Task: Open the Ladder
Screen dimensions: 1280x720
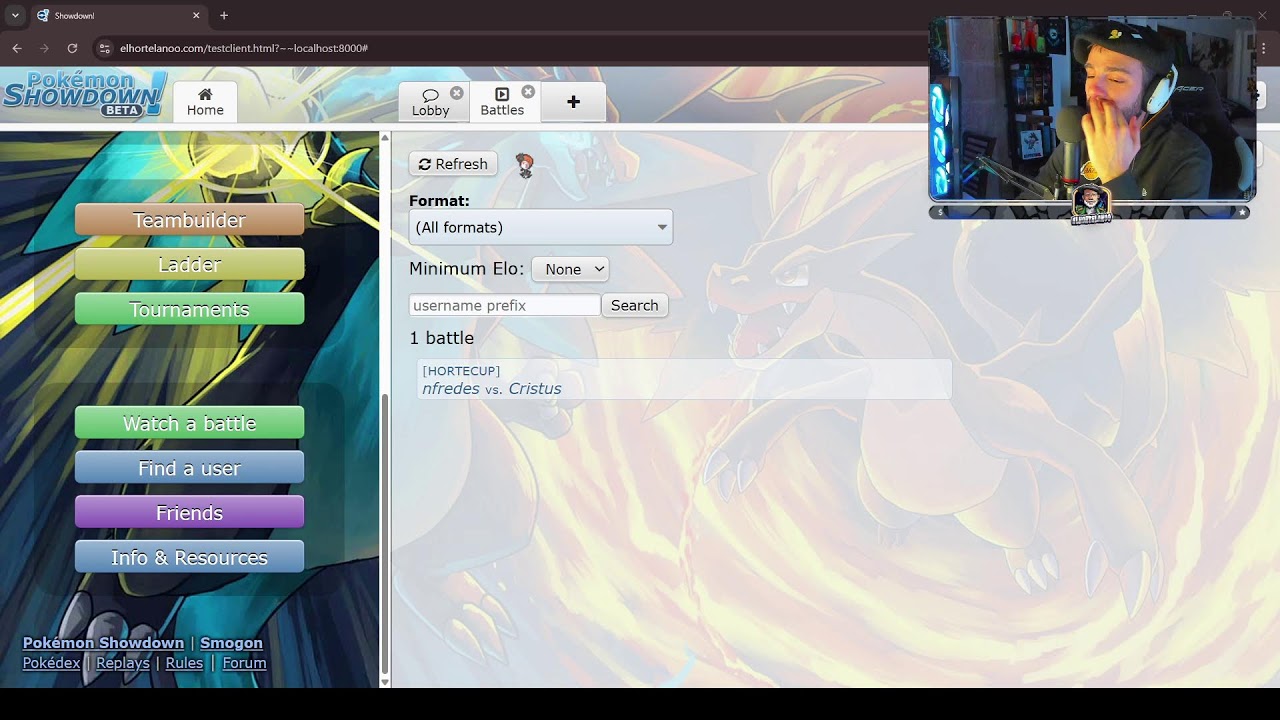Action: pos(190,265)
